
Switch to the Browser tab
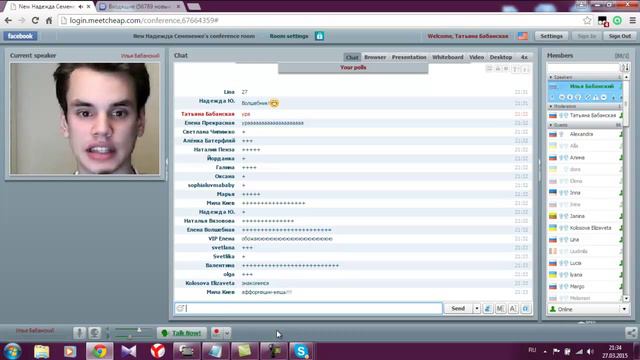pos(375,57)
